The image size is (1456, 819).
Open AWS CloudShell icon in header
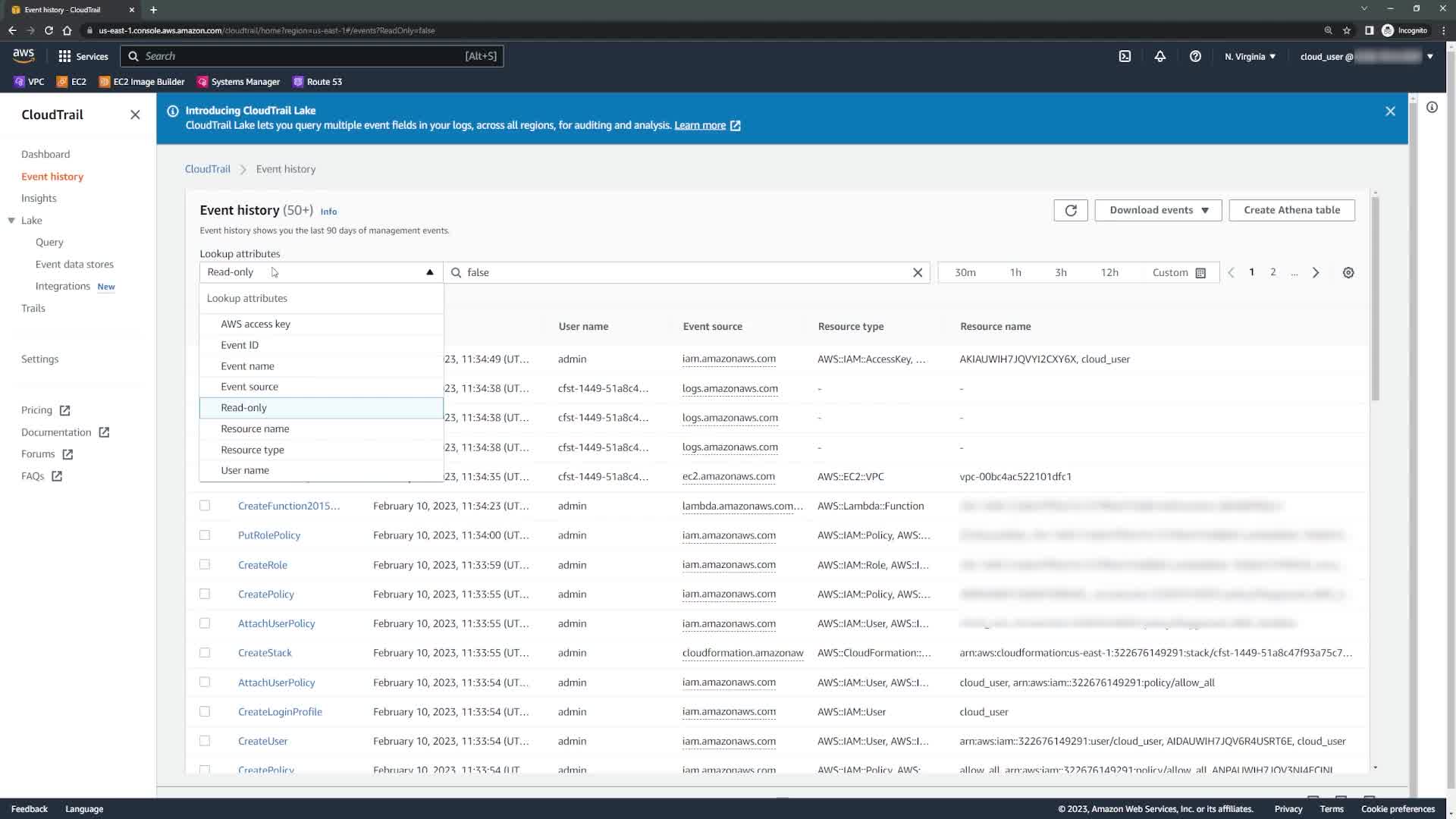tap(1125, 56)
